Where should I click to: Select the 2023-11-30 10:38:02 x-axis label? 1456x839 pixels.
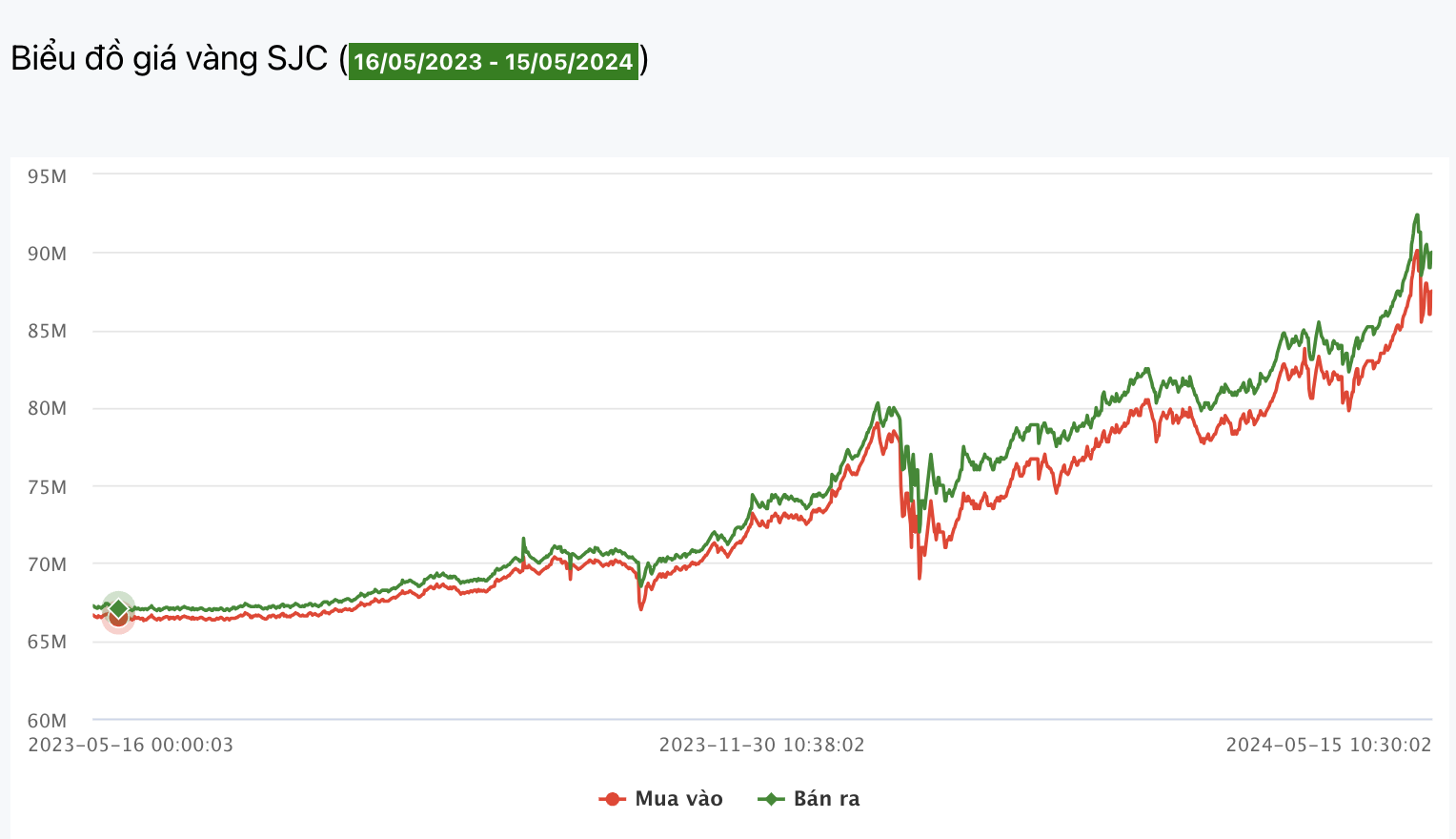761,745
